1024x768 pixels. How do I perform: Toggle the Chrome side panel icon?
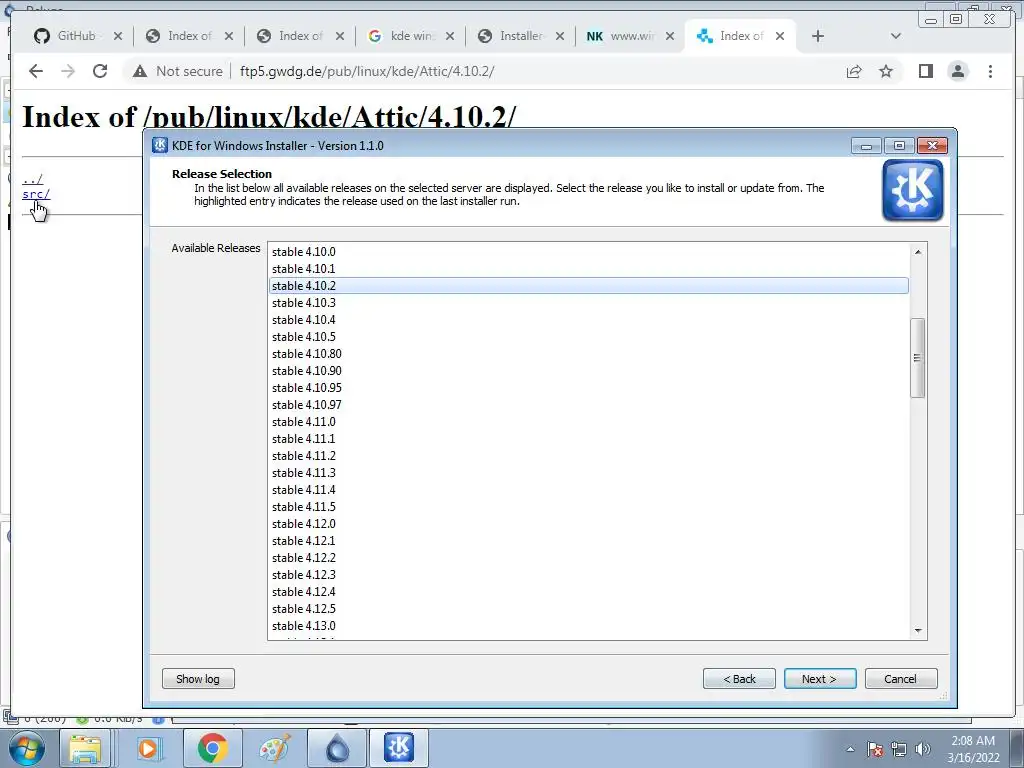925,71
